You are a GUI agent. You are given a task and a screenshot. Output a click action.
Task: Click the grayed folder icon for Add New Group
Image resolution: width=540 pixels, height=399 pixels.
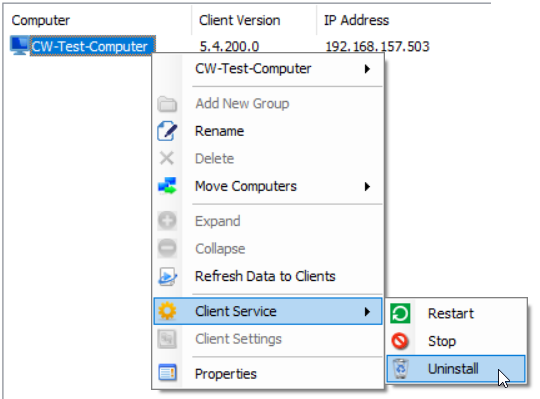pos(167,104)
